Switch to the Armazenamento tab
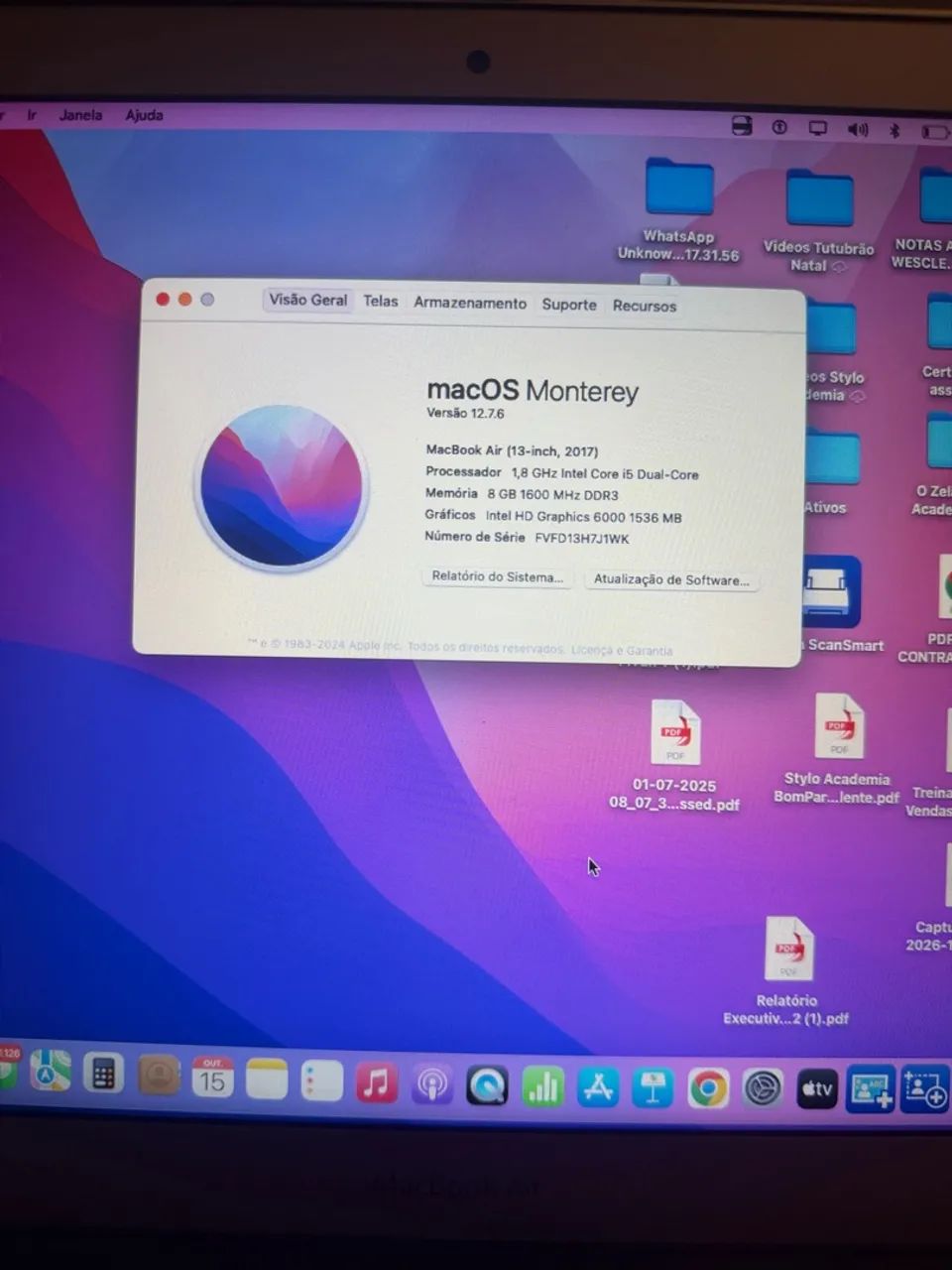Viewport: 952px width, 1270px height. pyautogui.click(x=470, y=303)
